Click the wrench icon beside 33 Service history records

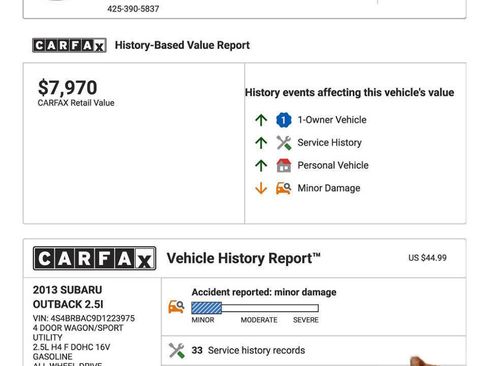176,350
